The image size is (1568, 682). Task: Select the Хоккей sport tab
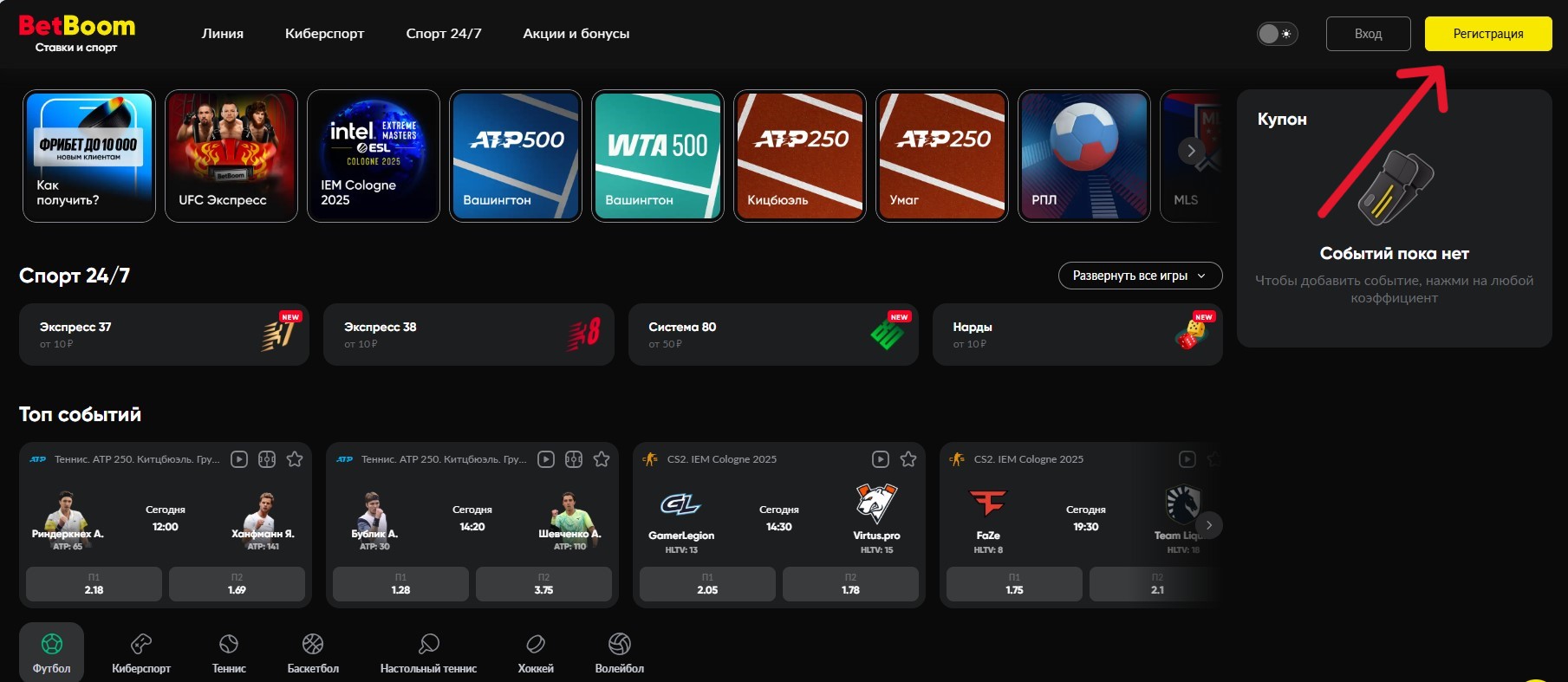click(536, 653)
